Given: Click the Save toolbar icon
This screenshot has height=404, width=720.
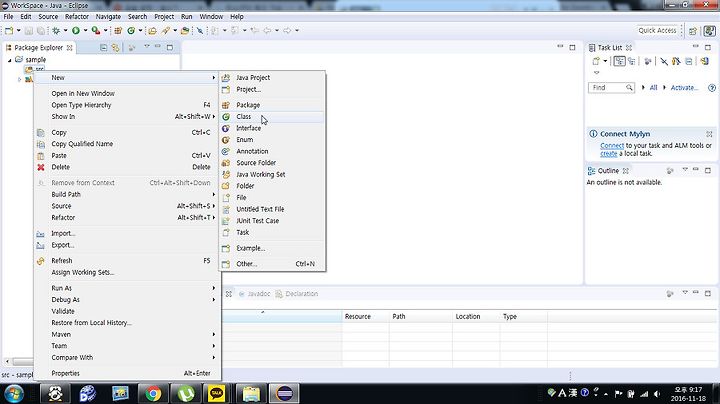Looking at the screenshot, I should (x=28, y=30).
